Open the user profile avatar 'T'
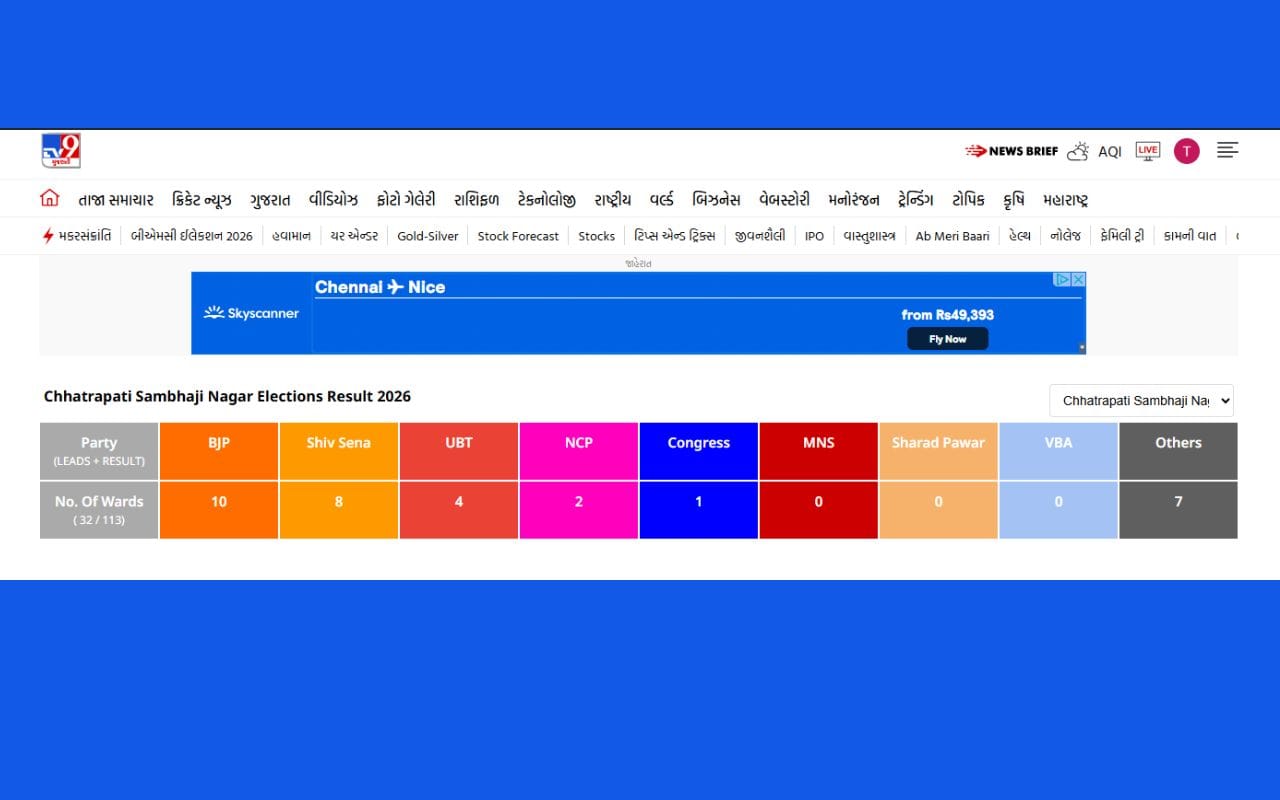 [1186, 151]
